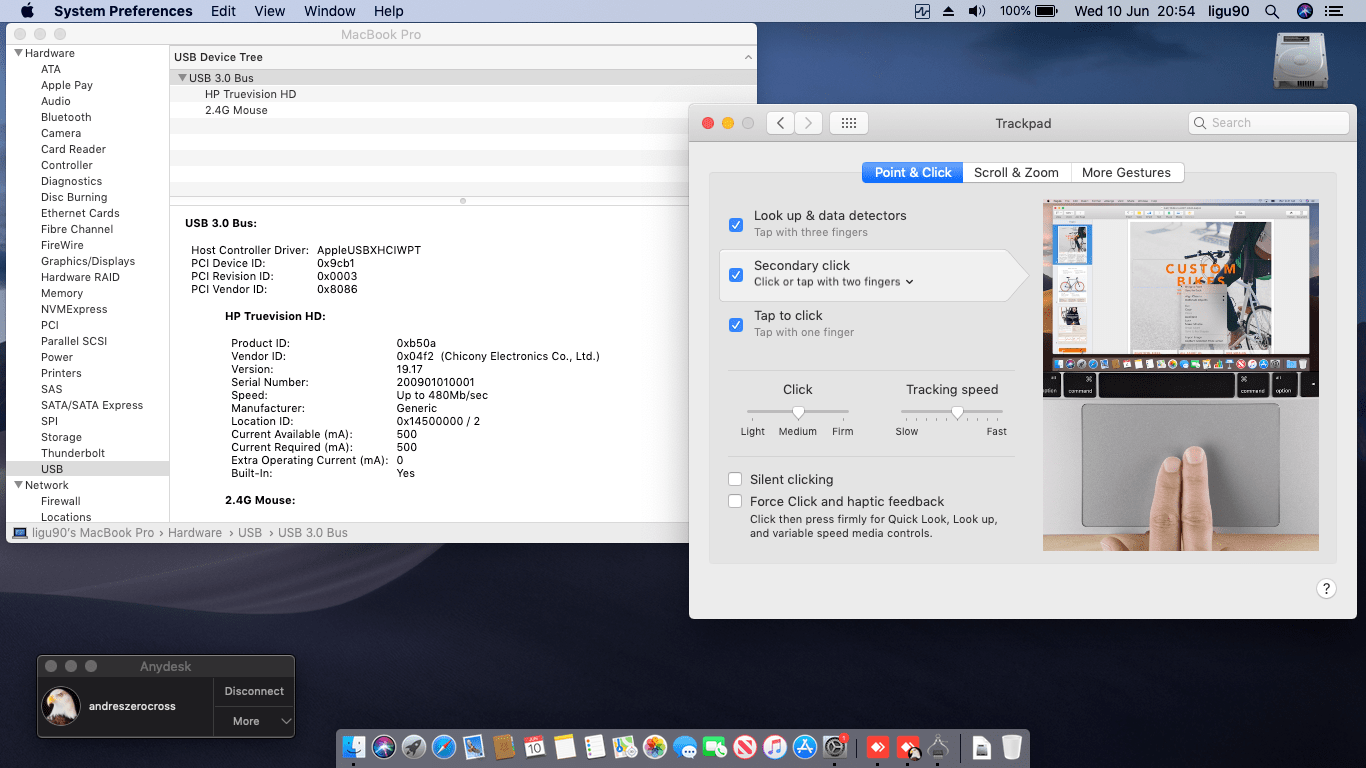Image resolution: width=1366 pixels, height=768 pixels.
Task: Launch Launchpad from the Dock
Action: (x=414, y=747)
